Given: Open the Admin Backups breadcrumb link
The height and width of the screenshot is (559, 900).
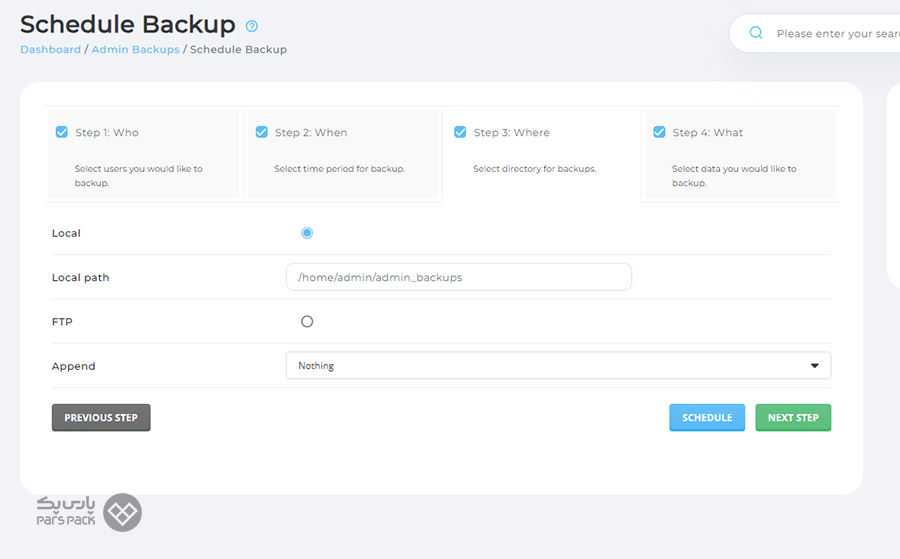Looking at the screenshot, I should pyautogui.click(x=135, y=49).
